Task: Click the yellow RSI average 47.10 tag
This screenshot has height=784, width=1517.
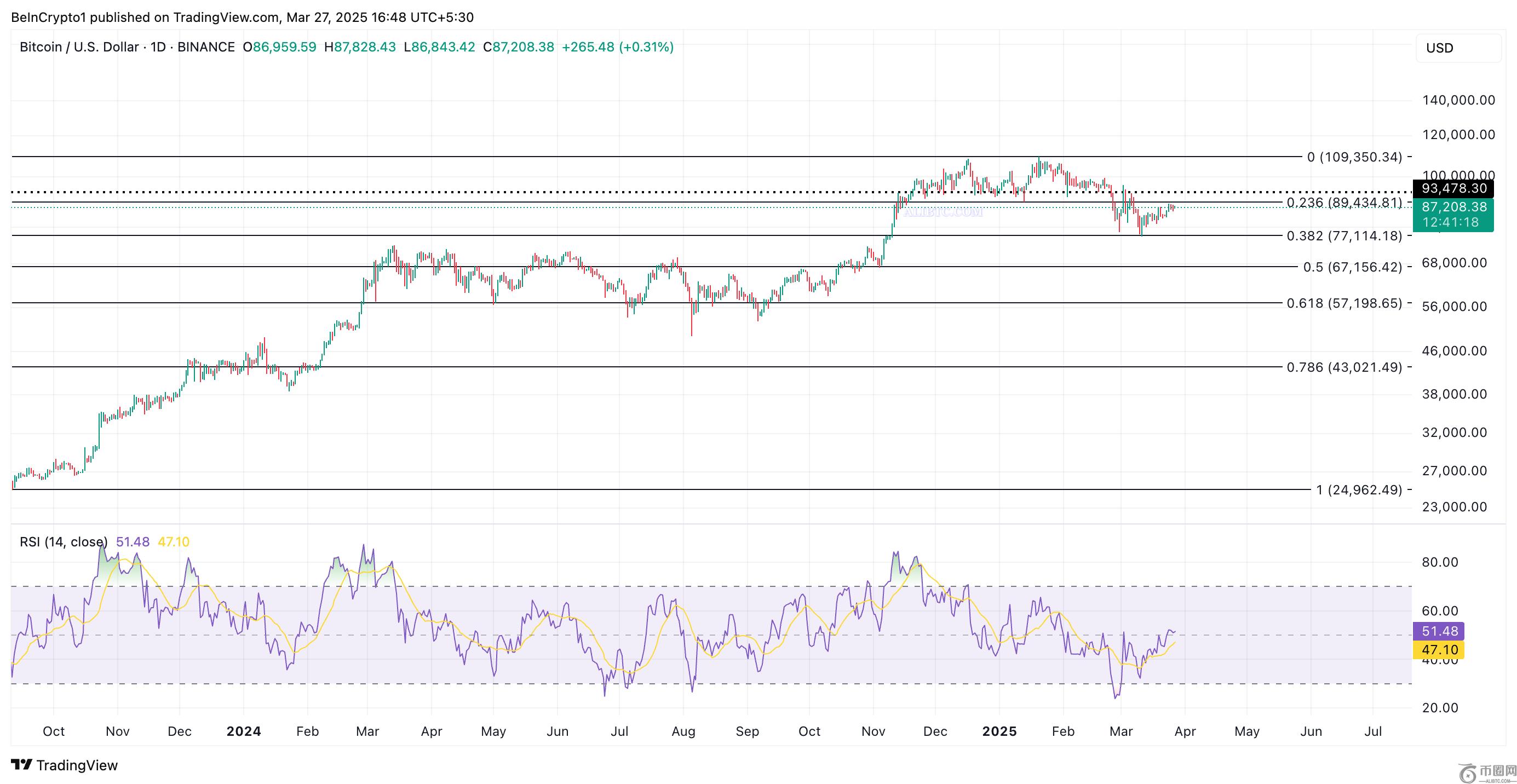Action: point(1439,650)
